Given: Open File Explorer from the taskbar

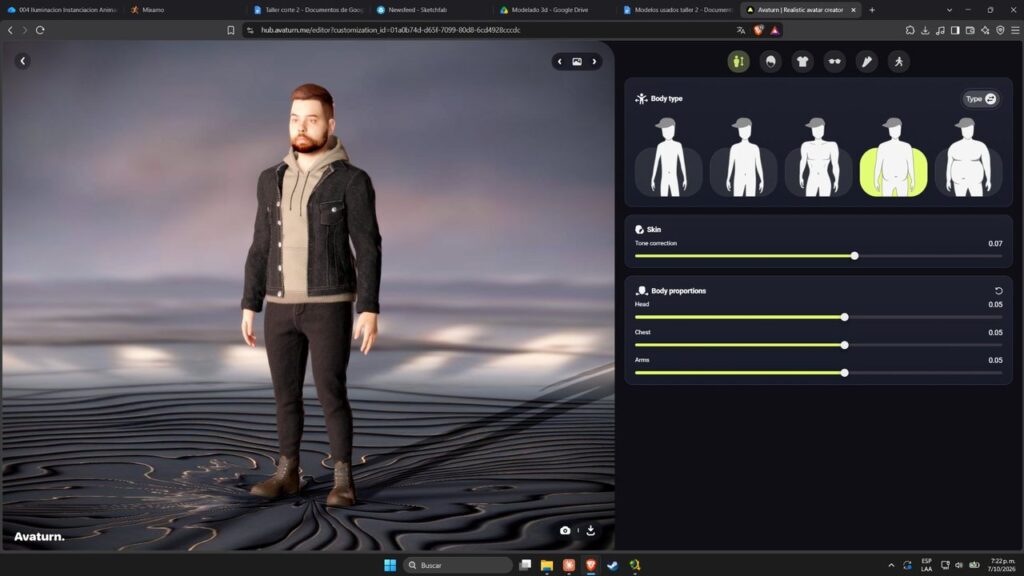Looking at the screenshot, I should (x=547, y=565).
